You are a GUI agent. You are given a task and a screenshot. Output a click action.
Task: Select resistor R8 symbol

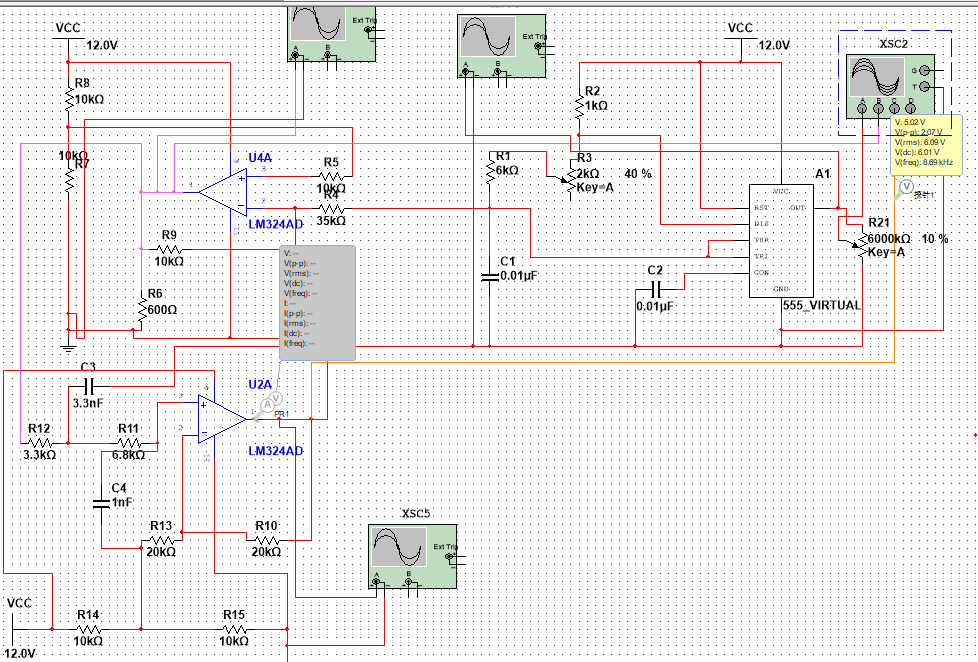69,99
